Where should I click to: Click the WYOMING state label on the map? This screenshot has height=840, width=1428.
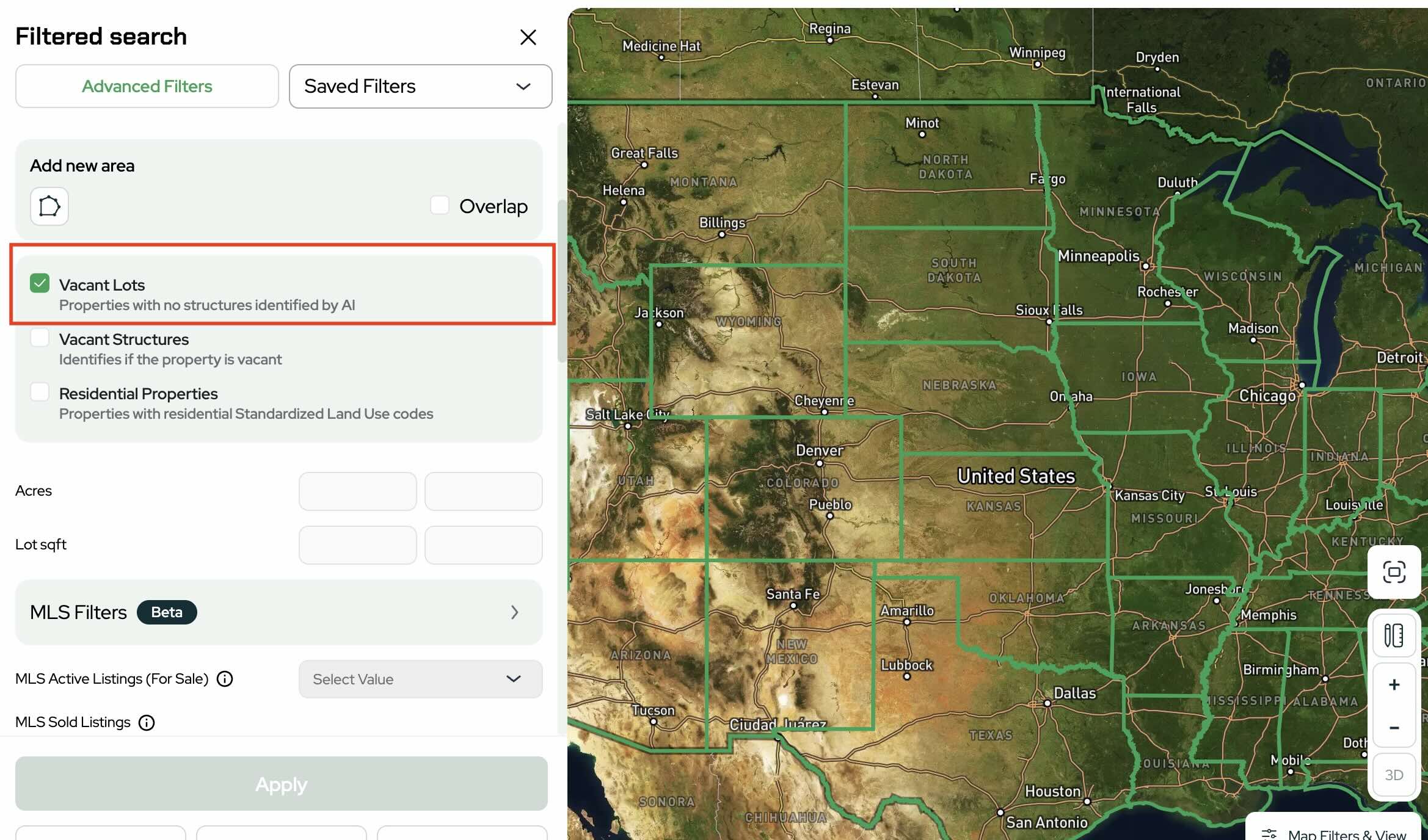748,321
